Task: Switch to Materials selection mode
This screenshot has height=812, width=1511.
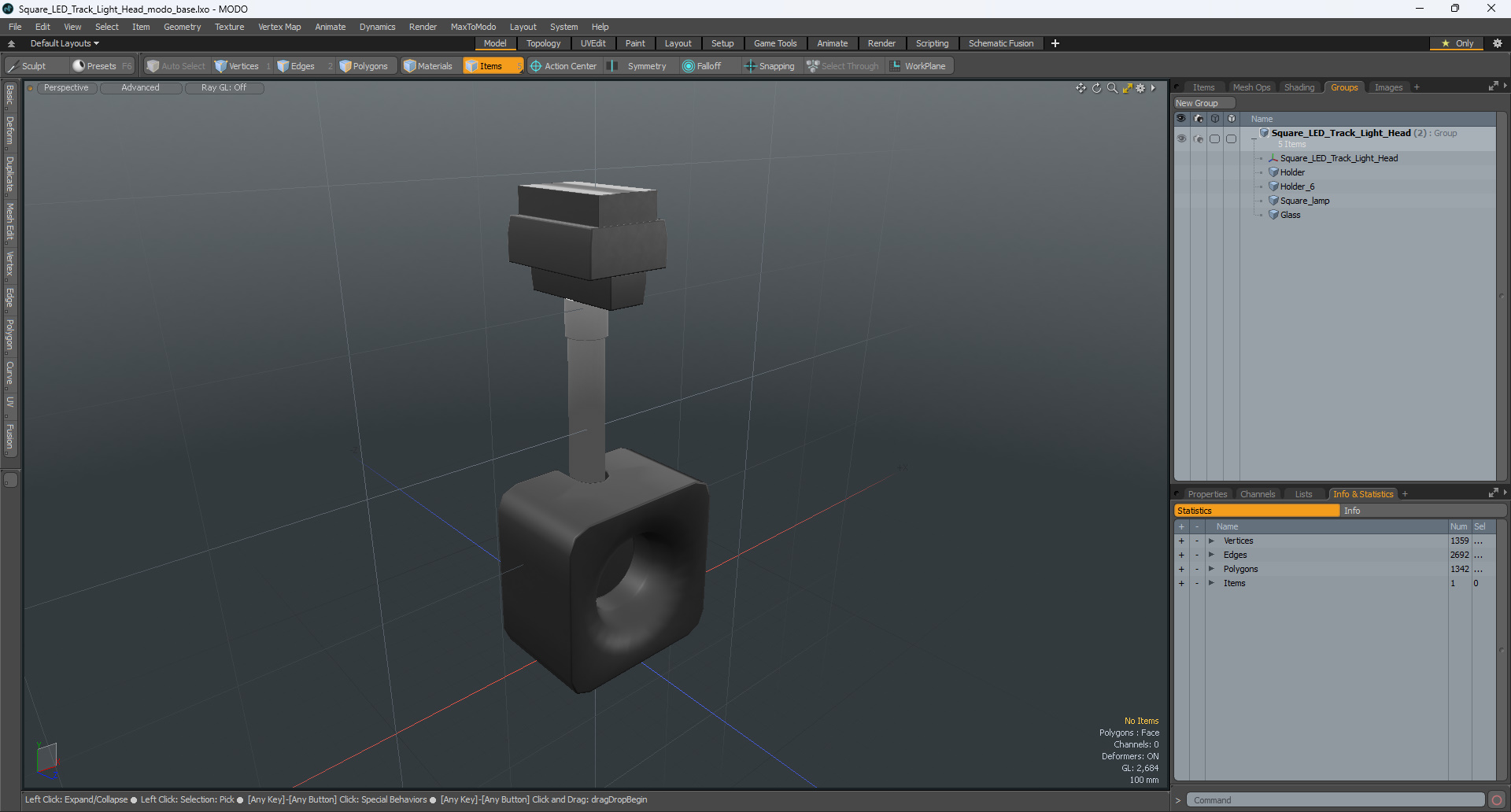Action: click(x=430, y=66)
